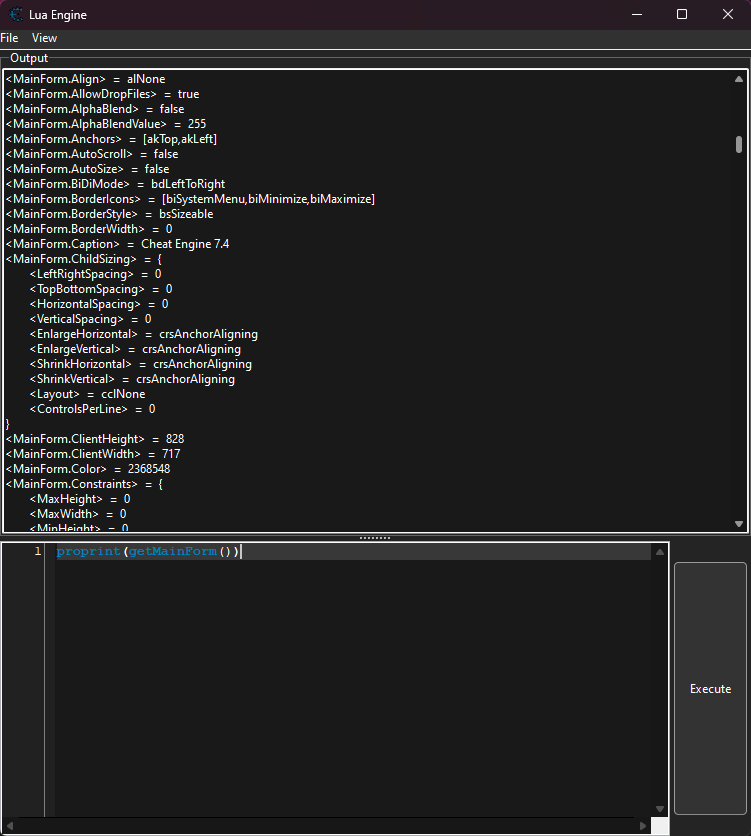Click the script editor scroll left arrow
The image size is (751, 836).
[9, 826]
